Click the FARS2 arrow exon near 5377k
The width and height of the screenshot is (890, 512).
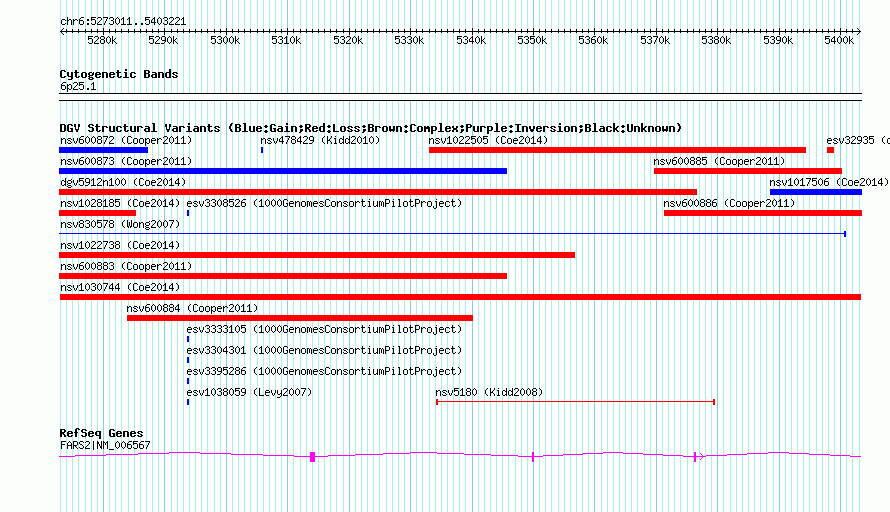click(x=698, y=457)
